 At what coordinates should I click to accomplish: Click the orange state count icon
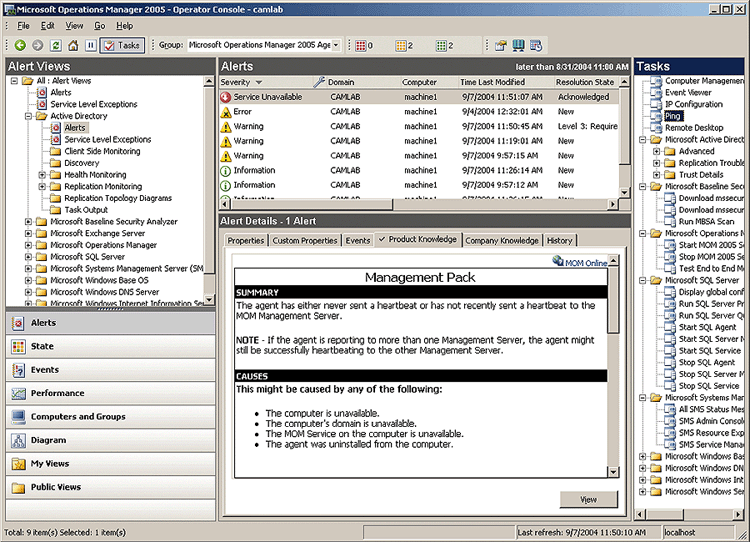point(401,45)
